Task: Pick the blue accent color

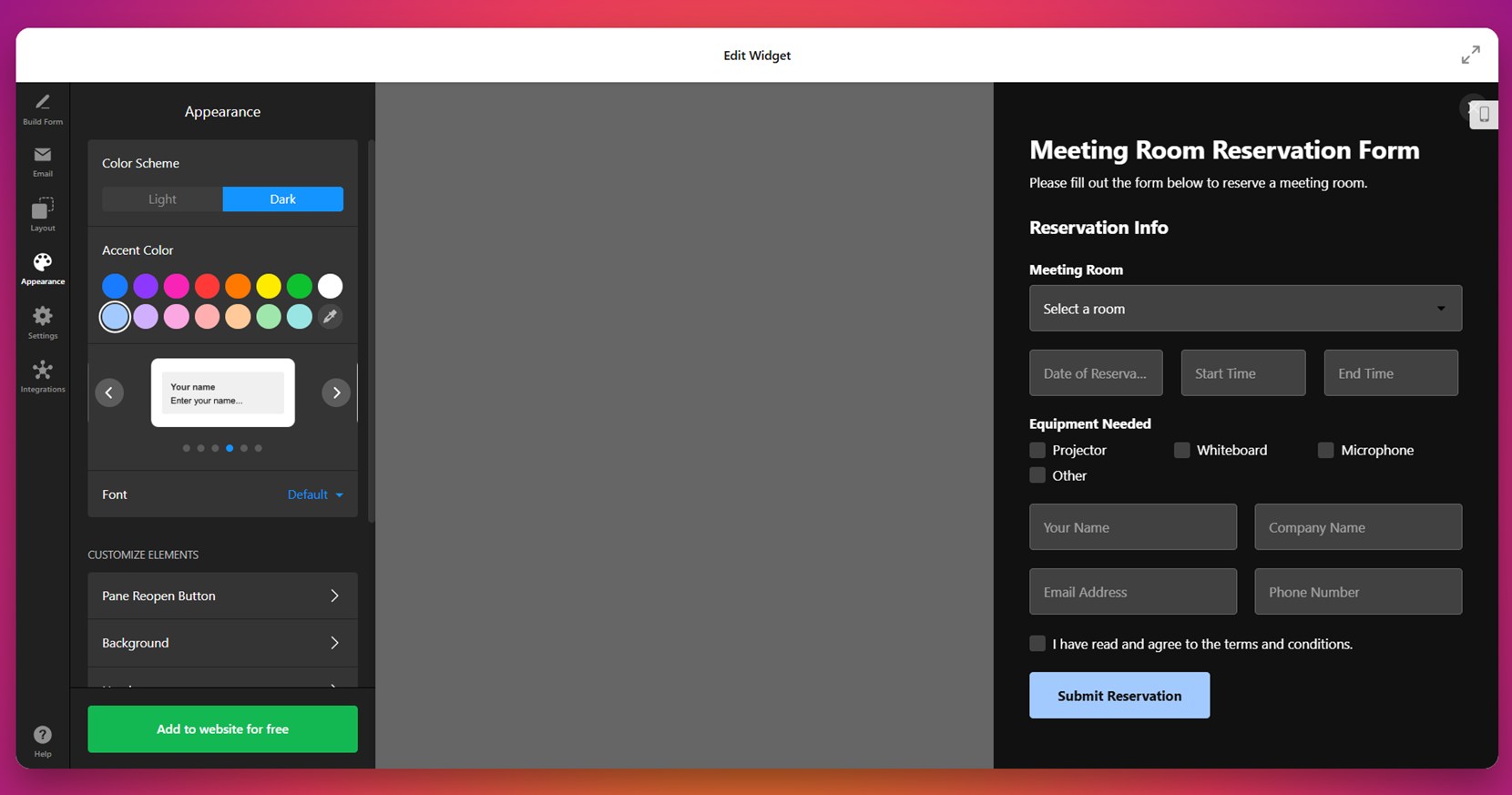Action: [x=115, y=286]
